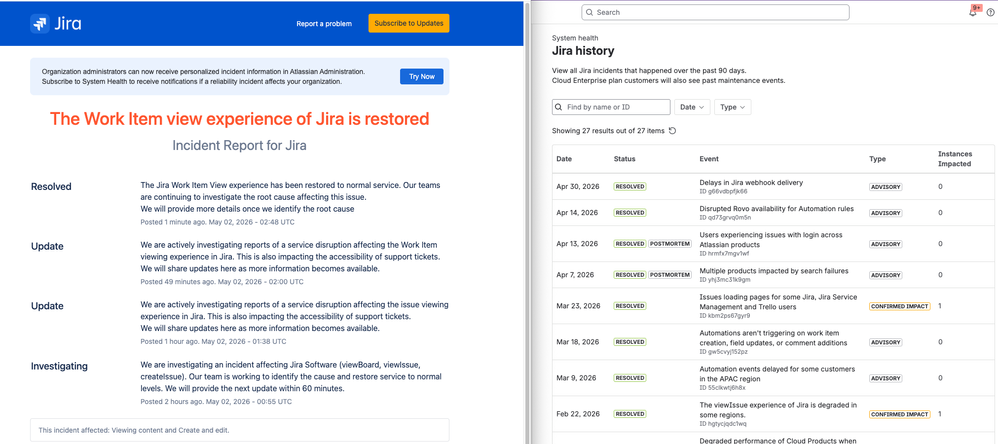998x444 pixels.
Task: Open Delays in Jira webhook delivery event
Action: 751,183
